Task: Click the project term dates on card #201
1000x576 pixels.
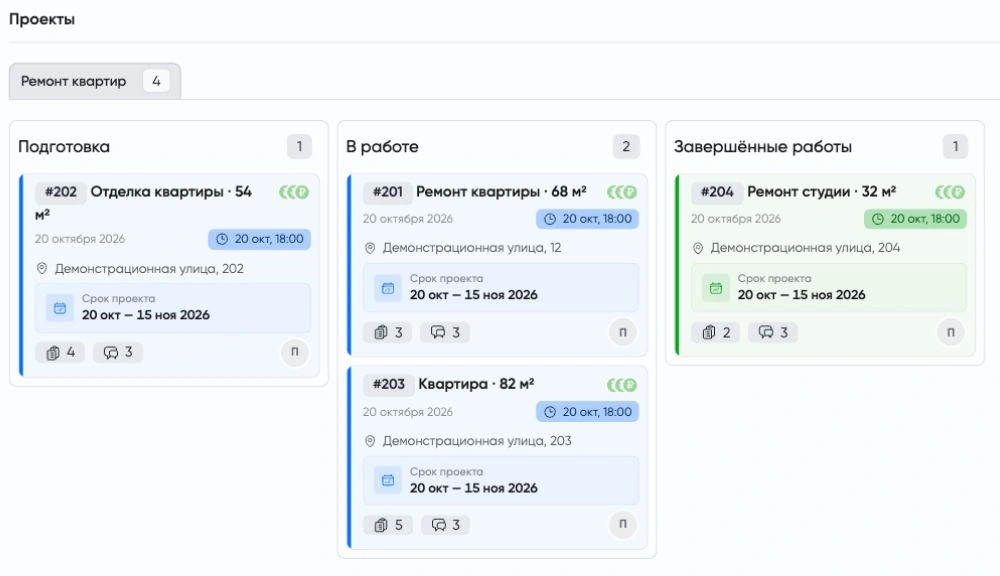Action: pyautogui.click(x=474, y=295)
